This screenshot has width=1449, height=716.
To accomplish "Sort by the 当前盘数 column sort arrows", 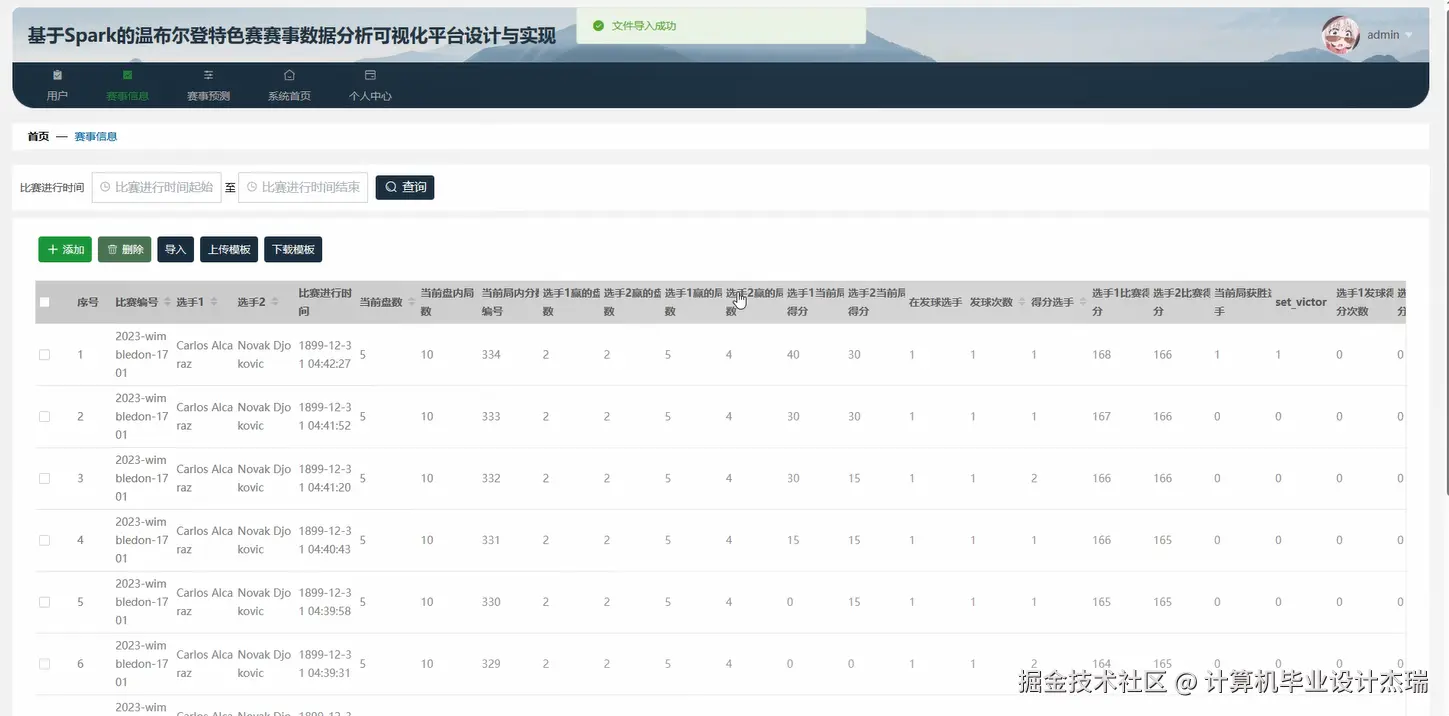I will (x=411, y=302).
